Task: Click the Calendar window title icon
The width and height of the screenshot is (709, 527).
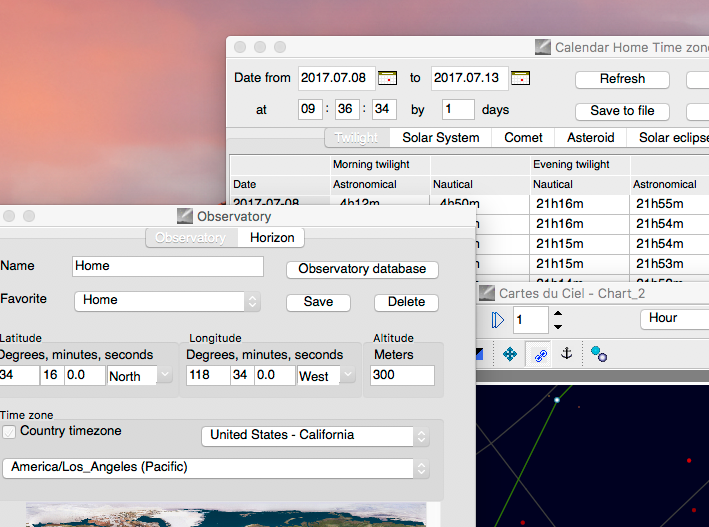Action: coord(543,47)
